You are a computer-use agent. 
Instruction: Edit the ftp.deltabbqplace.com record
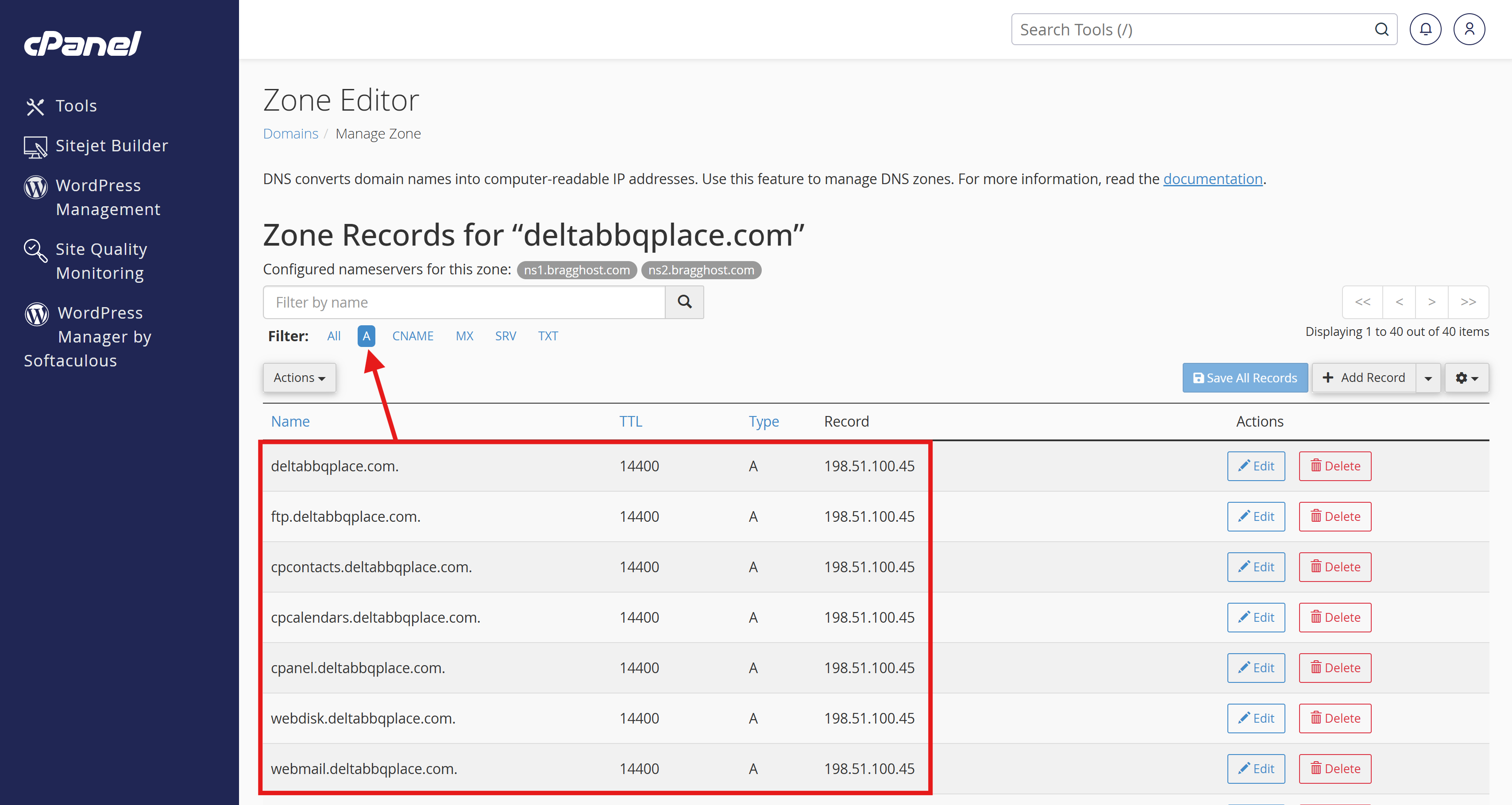(x=1255, y=516)
